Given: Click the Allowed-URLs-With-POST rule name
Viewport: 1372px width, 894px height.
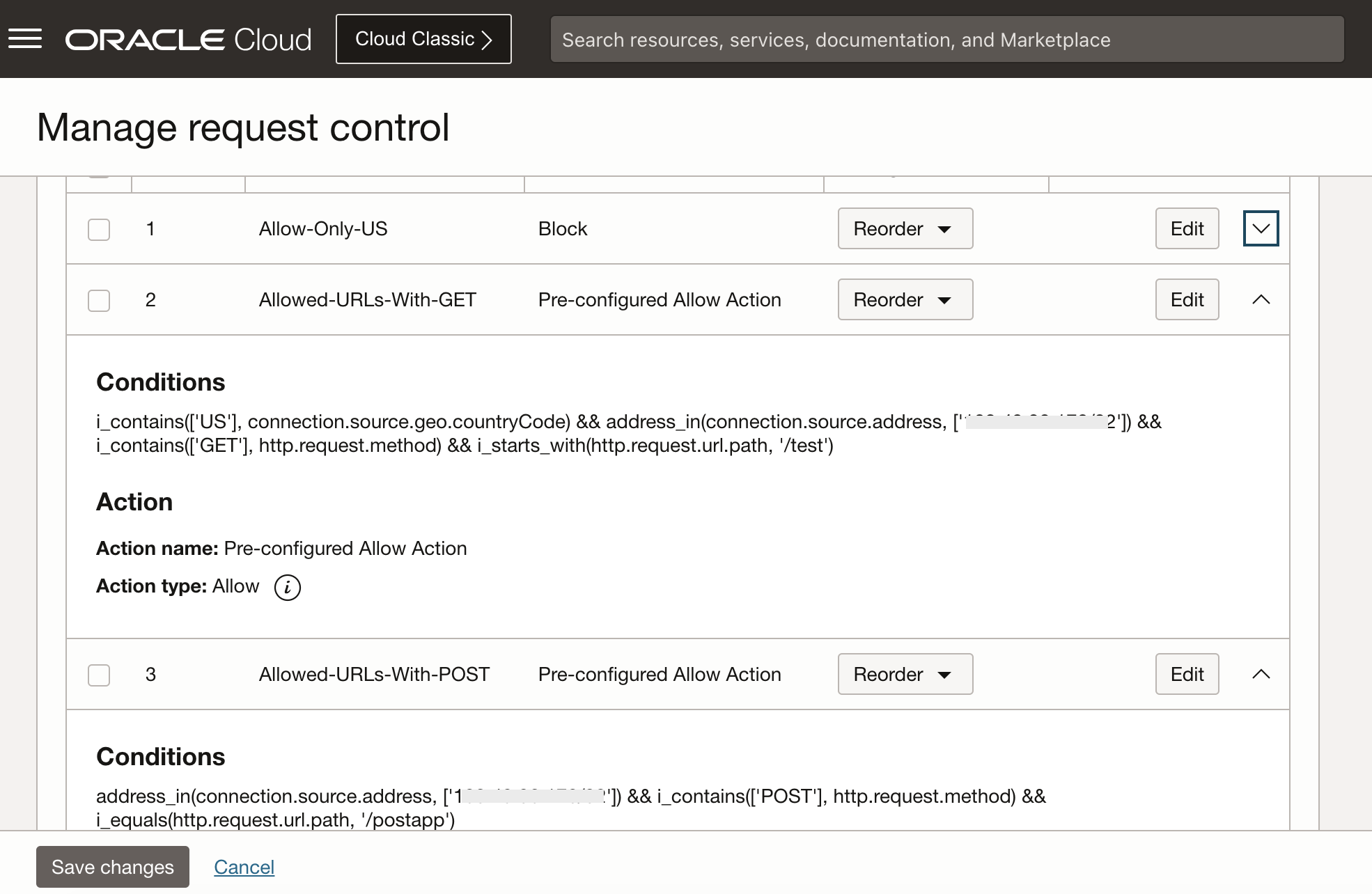Looking at the screenshot, I should (374, 674).
